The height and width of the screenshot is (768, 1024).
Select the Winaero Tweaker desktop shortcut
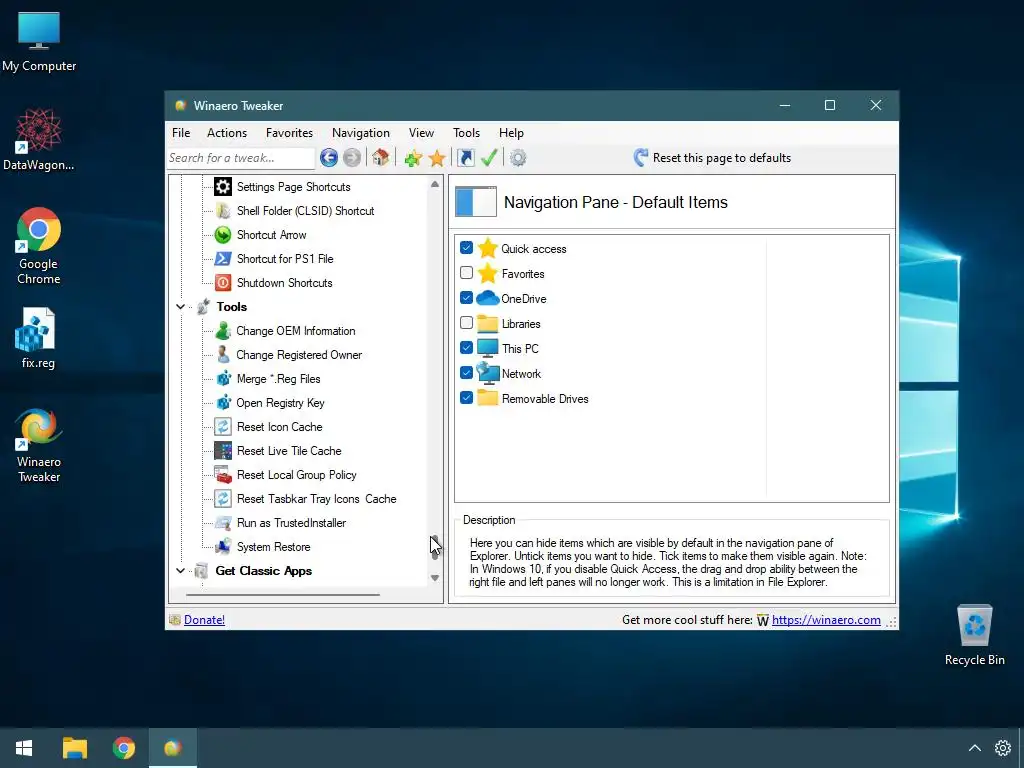click(x=39, y=445)
